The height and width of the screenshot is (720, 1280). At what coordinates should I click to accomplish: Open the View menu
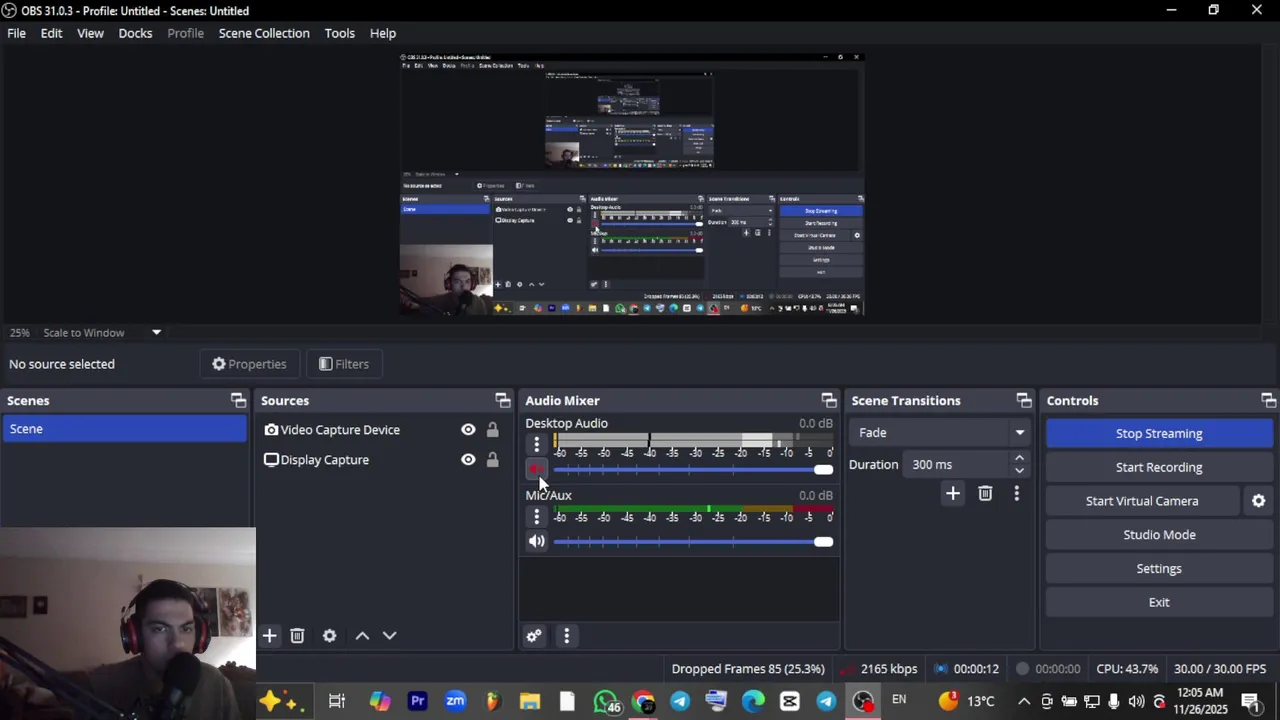tap(90, 33)
